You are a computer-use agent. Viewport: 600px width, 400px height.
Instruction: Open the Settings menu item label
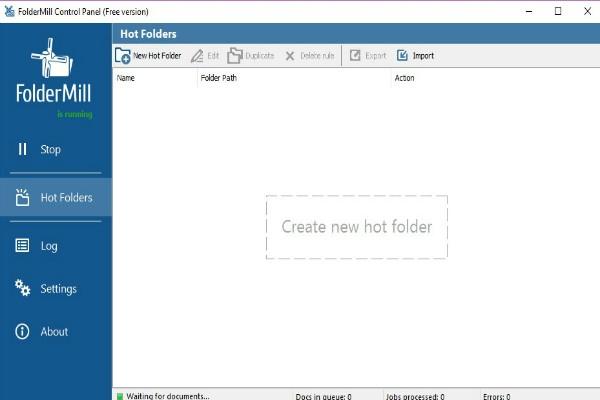click(59, 289)
